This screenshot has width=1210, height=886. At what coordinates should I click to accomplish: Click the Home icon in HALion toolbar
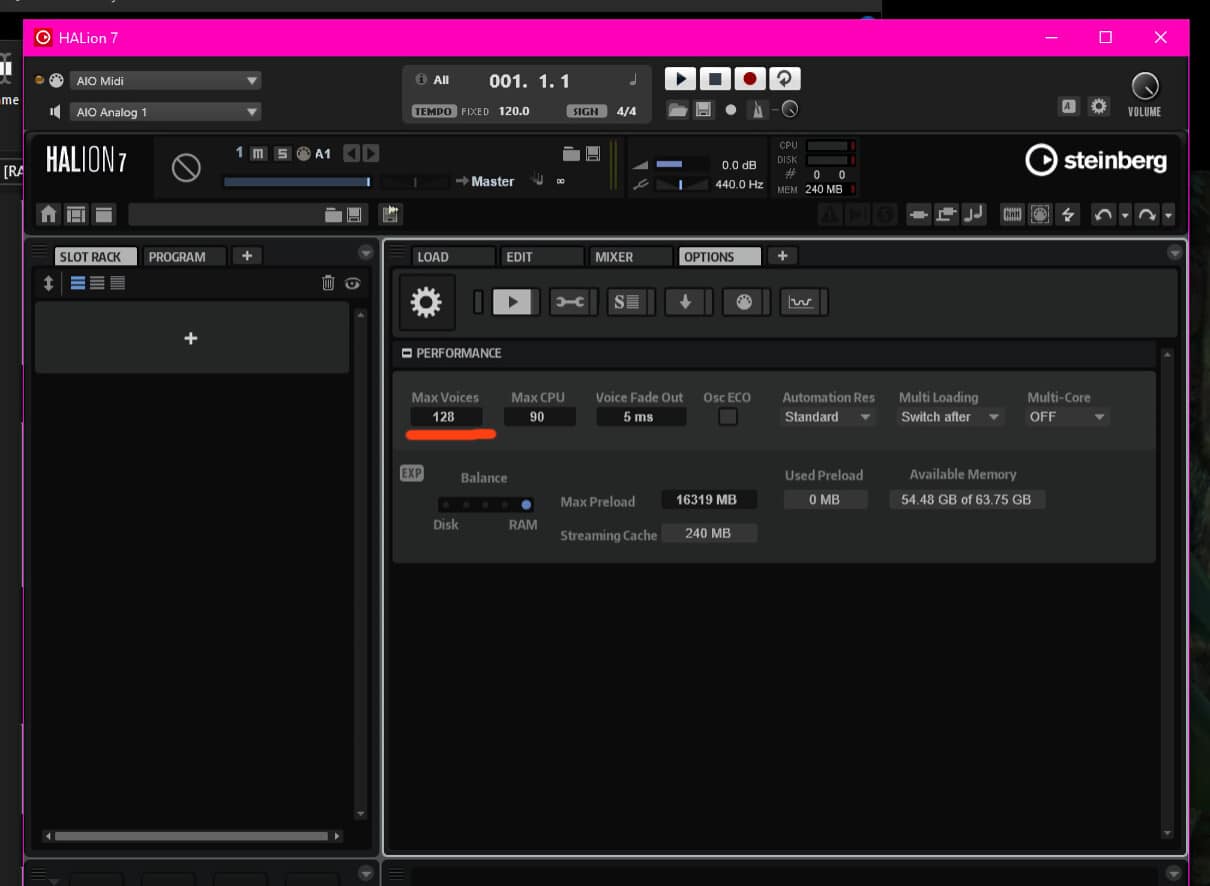click(48, 214)
